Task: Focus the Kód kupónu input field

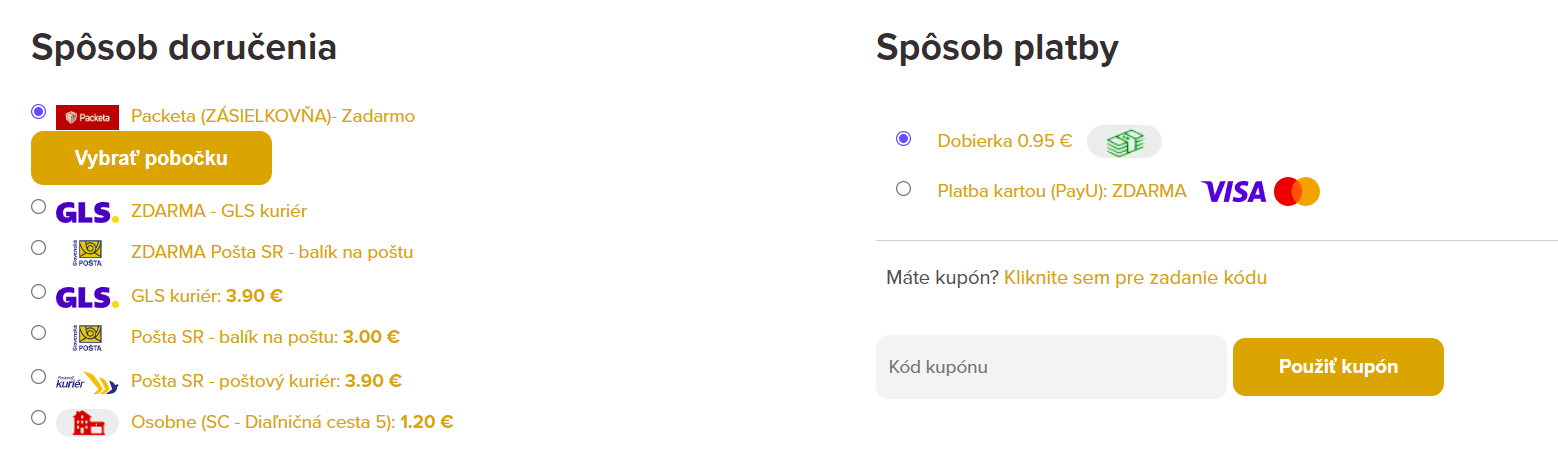Action: [1050, 367]
